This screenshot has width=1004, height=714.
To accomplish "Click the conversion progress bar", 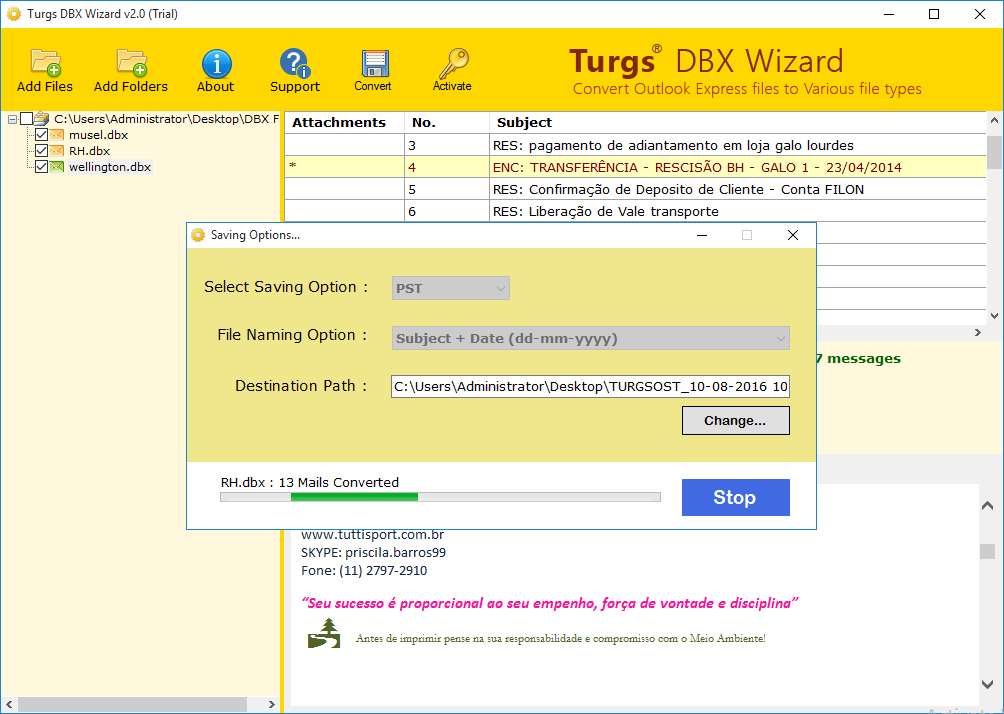I will (x=441, y=497).
